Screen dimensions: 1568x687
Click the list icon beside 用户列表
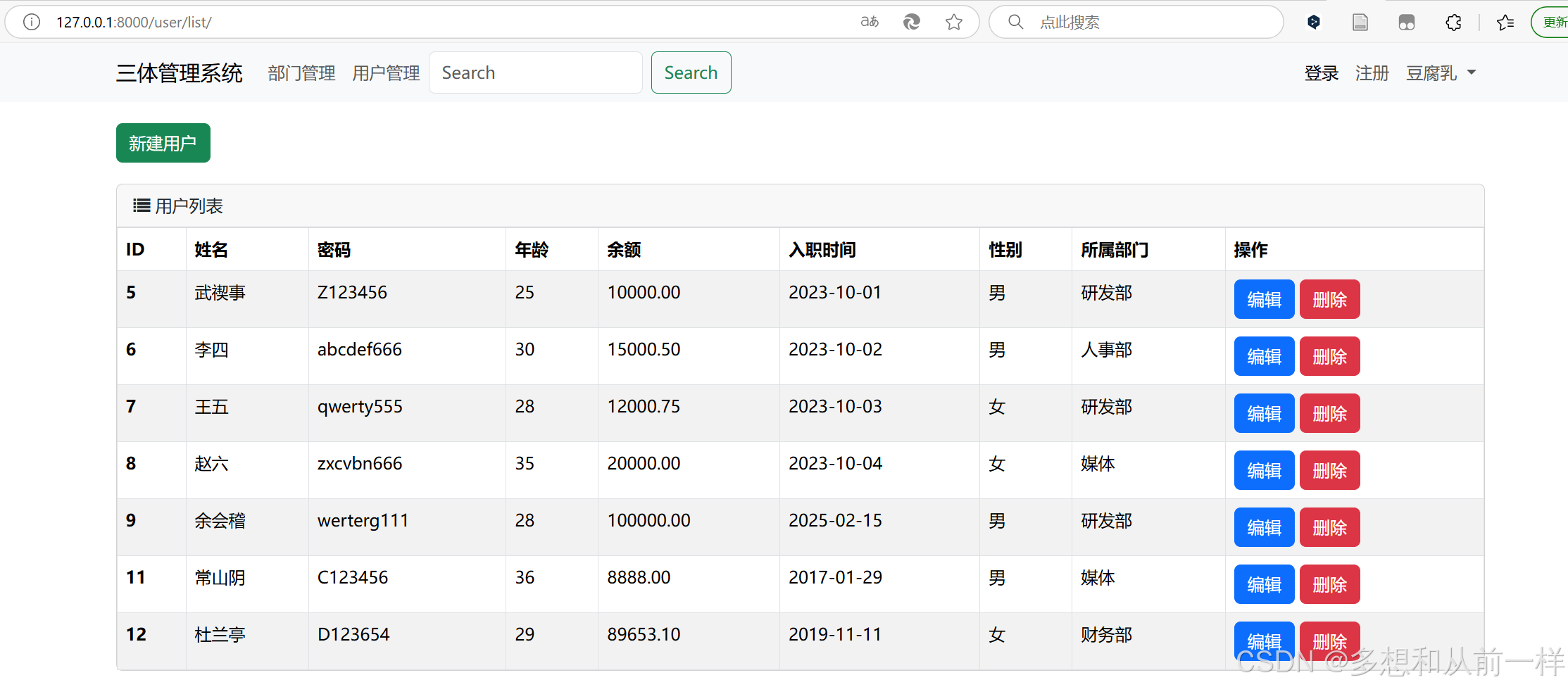coord(142,206)
